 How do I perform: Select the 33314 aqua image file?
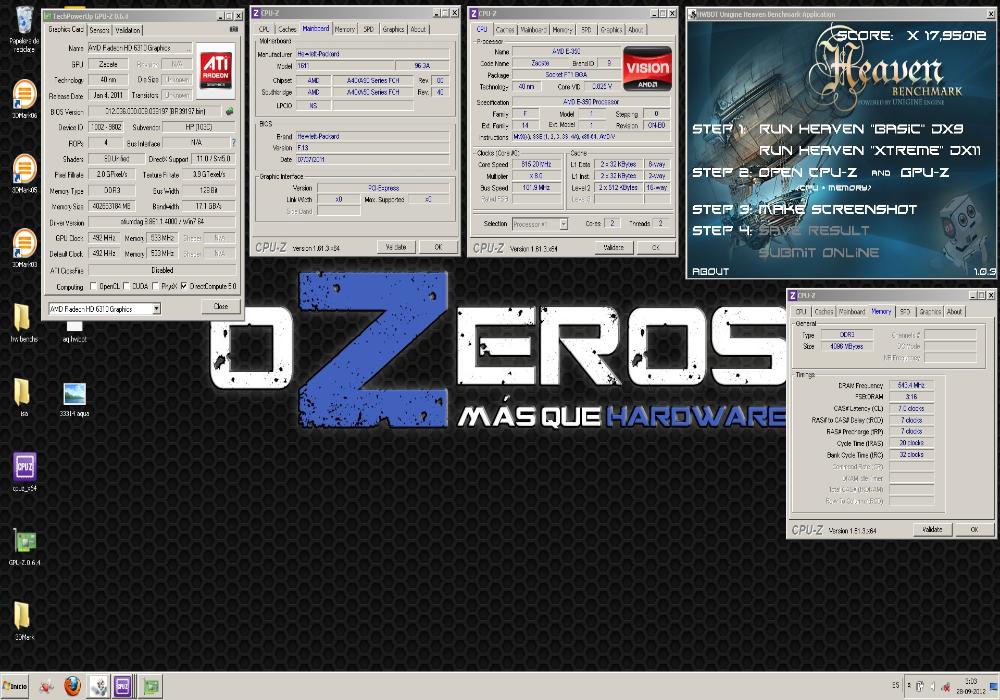pos(75,400)
